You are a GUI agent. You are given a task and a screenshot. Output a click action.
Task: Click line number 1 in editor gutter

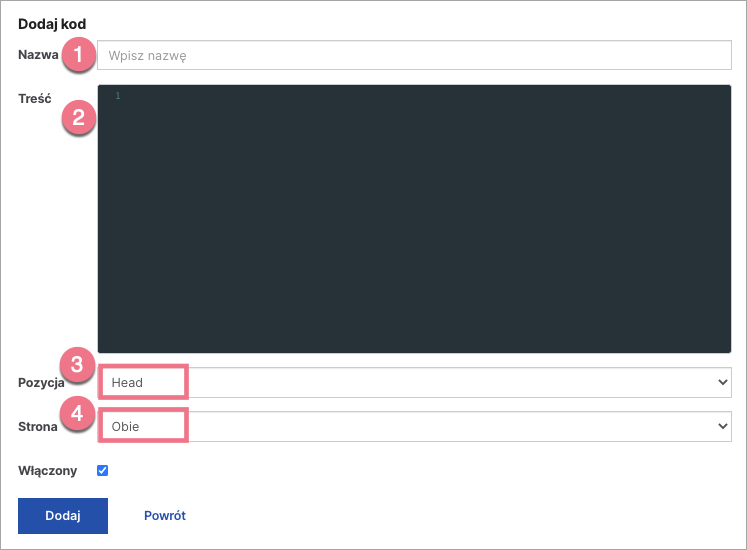(x=117, y=96)
